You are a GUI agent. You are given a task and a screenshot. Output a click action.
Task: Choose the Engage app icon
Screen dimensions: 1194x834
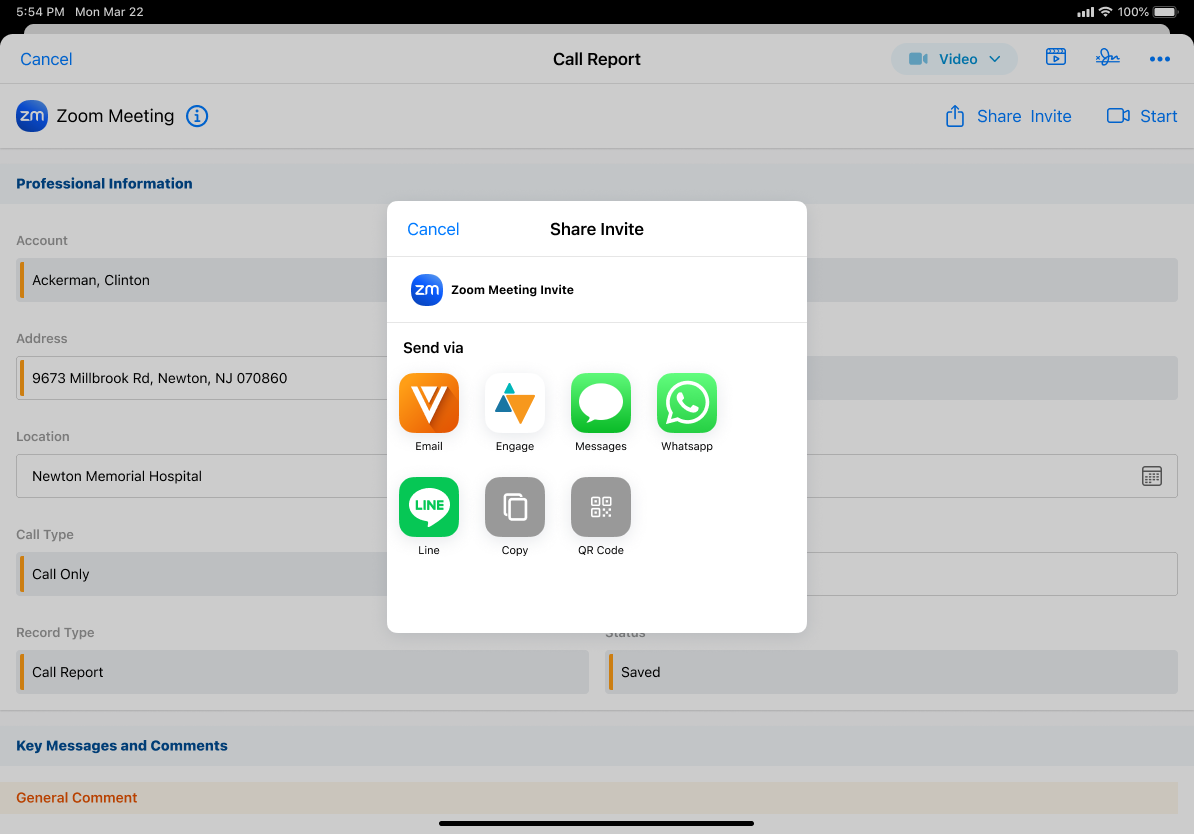515,403
